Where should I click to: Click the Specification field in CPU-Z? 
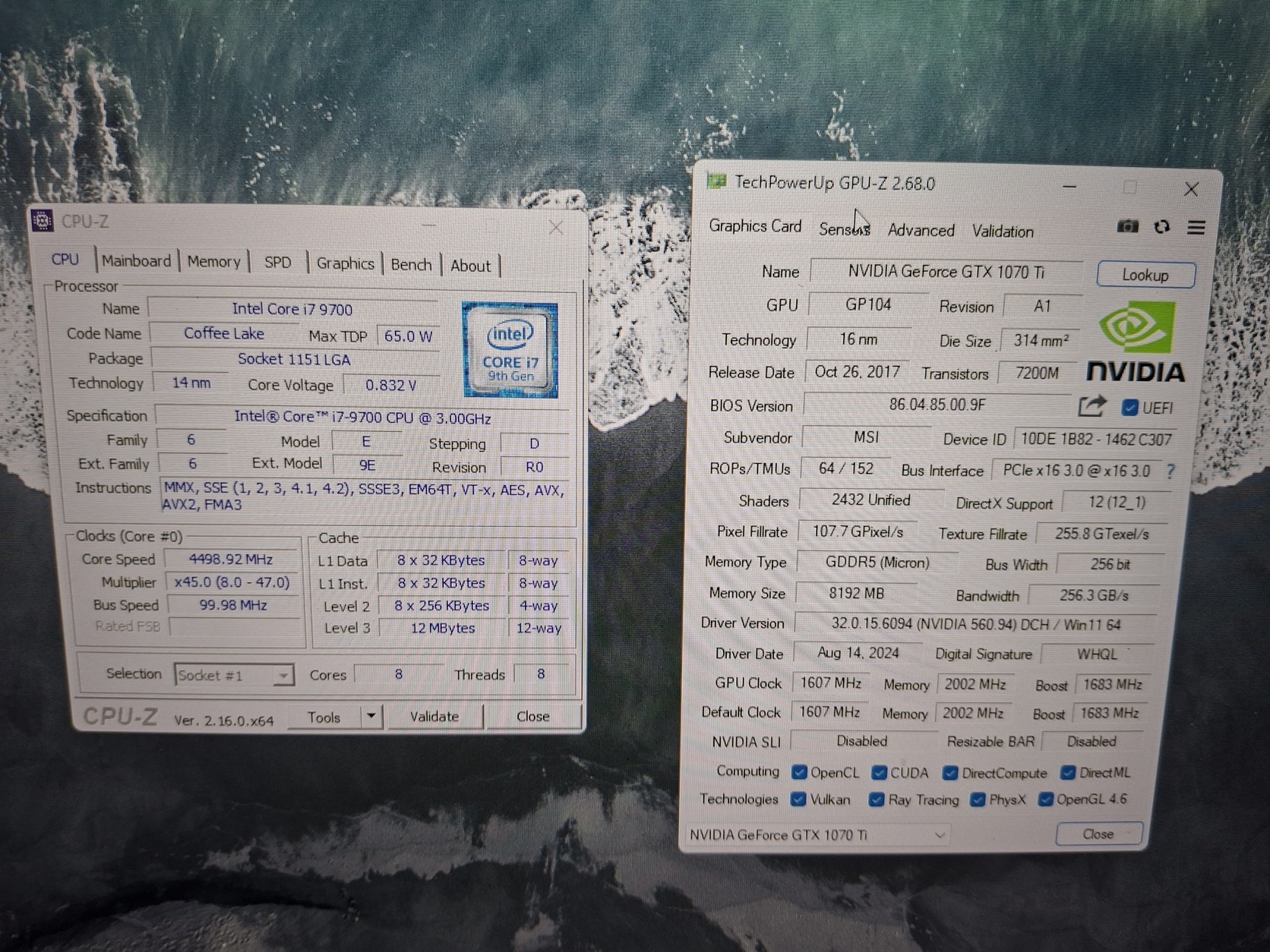point(362,418)
